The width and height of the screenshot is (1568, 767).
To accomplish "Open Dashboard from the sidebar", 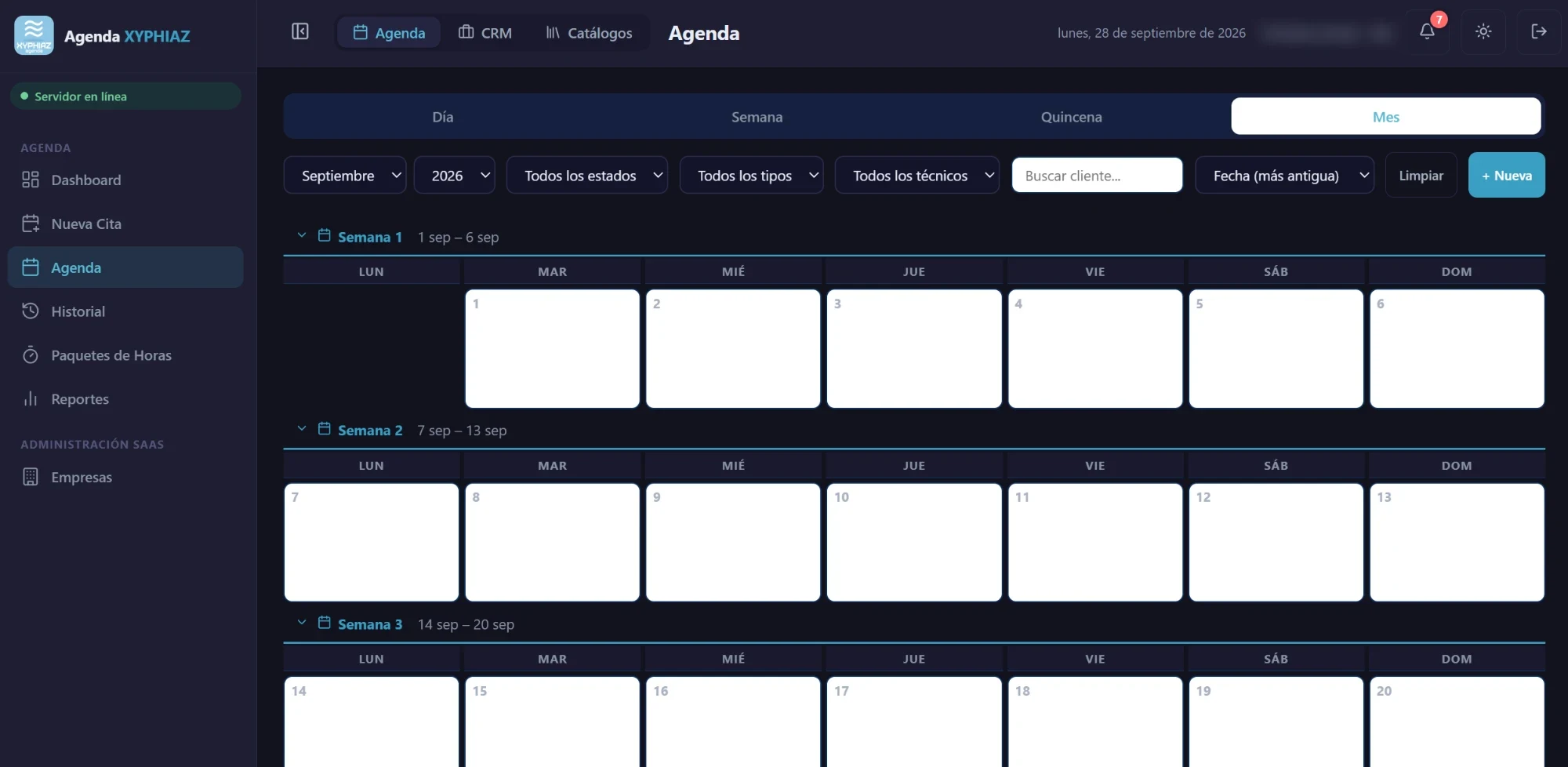I will pyautogui.click(x=125, y=180).
